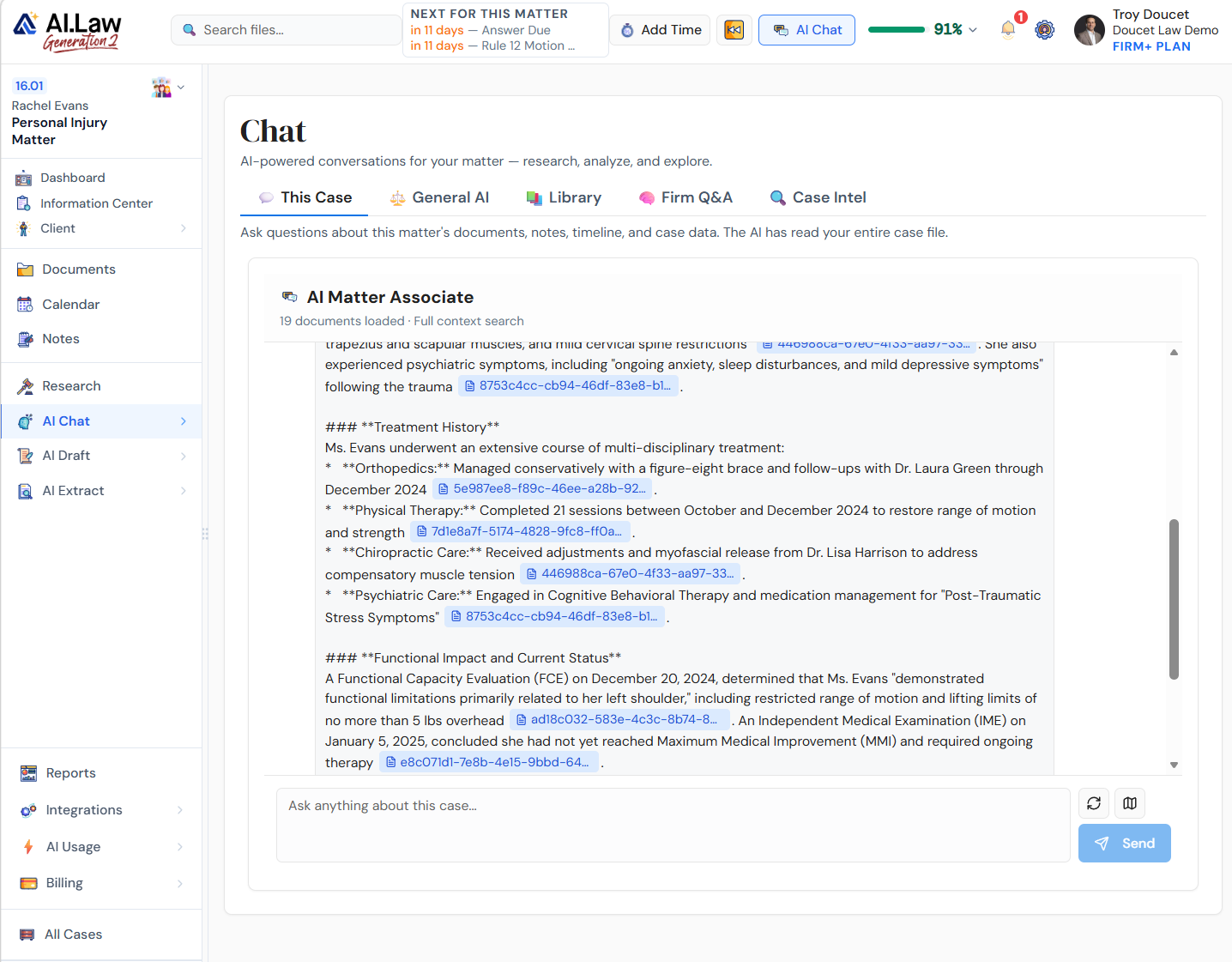The width and height of the screenshot is (1232, 962).
Task: Click Troy Doucet profile avatar
Action: (1089, 30)
